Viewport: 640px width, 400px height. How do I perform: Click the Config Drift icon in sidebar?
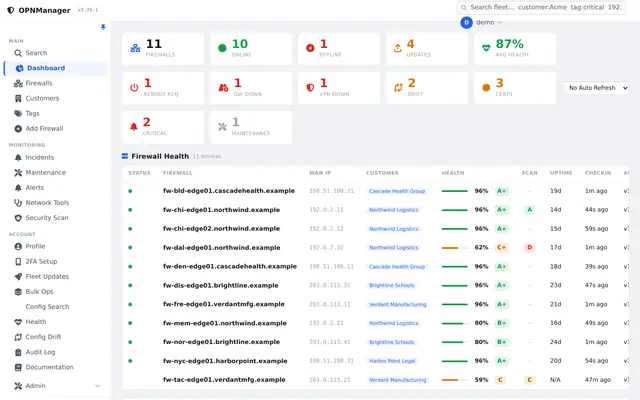[18, 337]
